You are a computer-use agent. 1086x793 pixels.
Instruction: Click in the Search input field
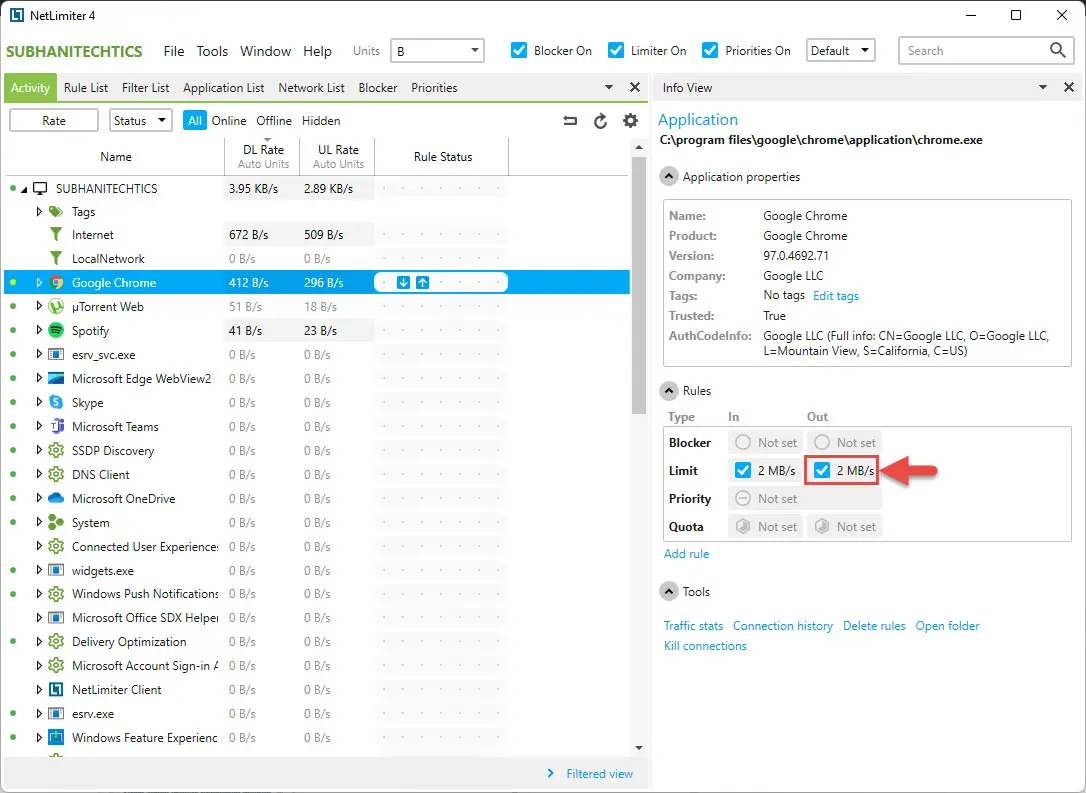(973, 51)
